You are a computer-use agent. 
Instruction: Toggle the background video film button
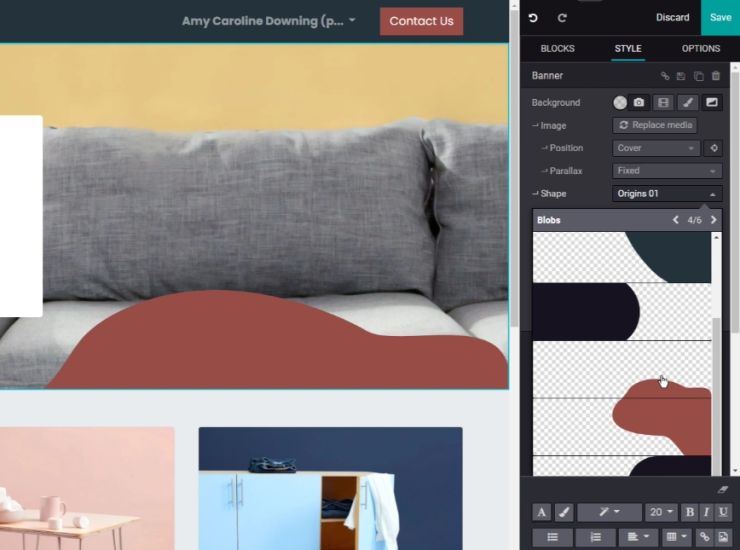tap(663, 102)
